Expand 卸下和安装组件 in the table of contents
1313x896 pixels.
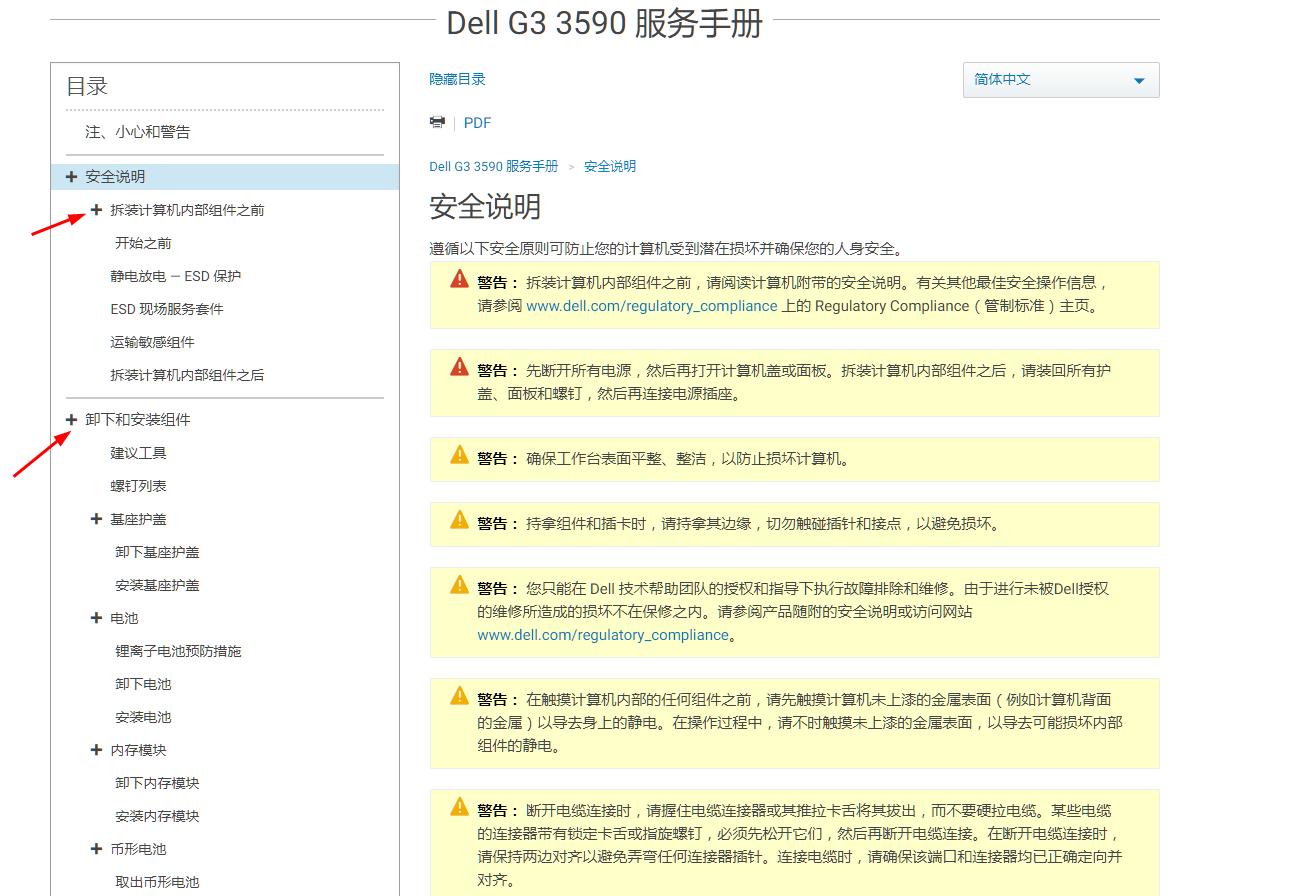tap(70, 418)
